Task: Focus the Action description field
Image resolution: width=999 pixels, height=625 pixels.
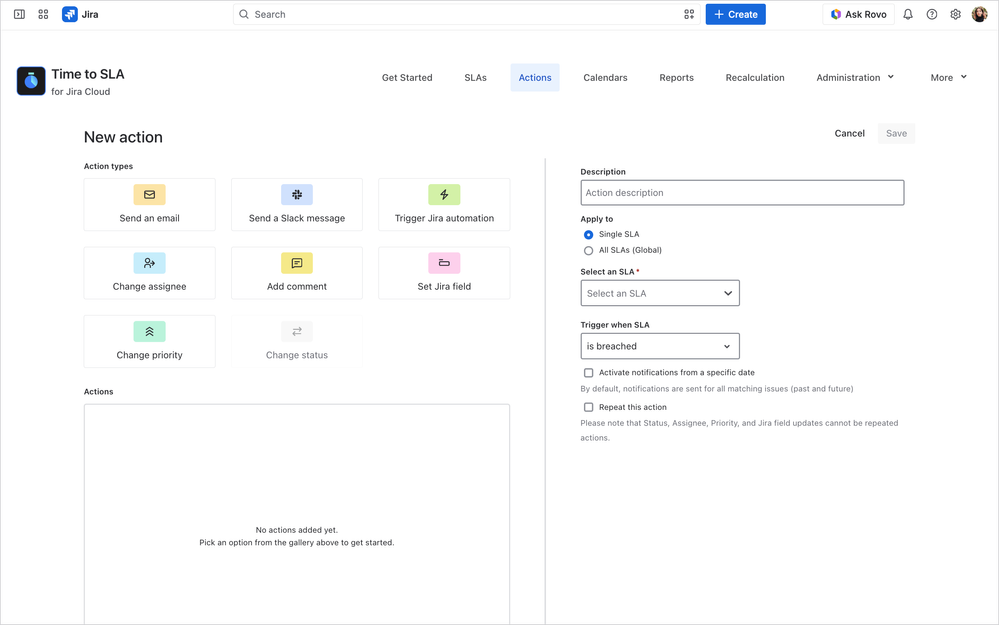Action: pyautogui.click(x=742, y=192)
